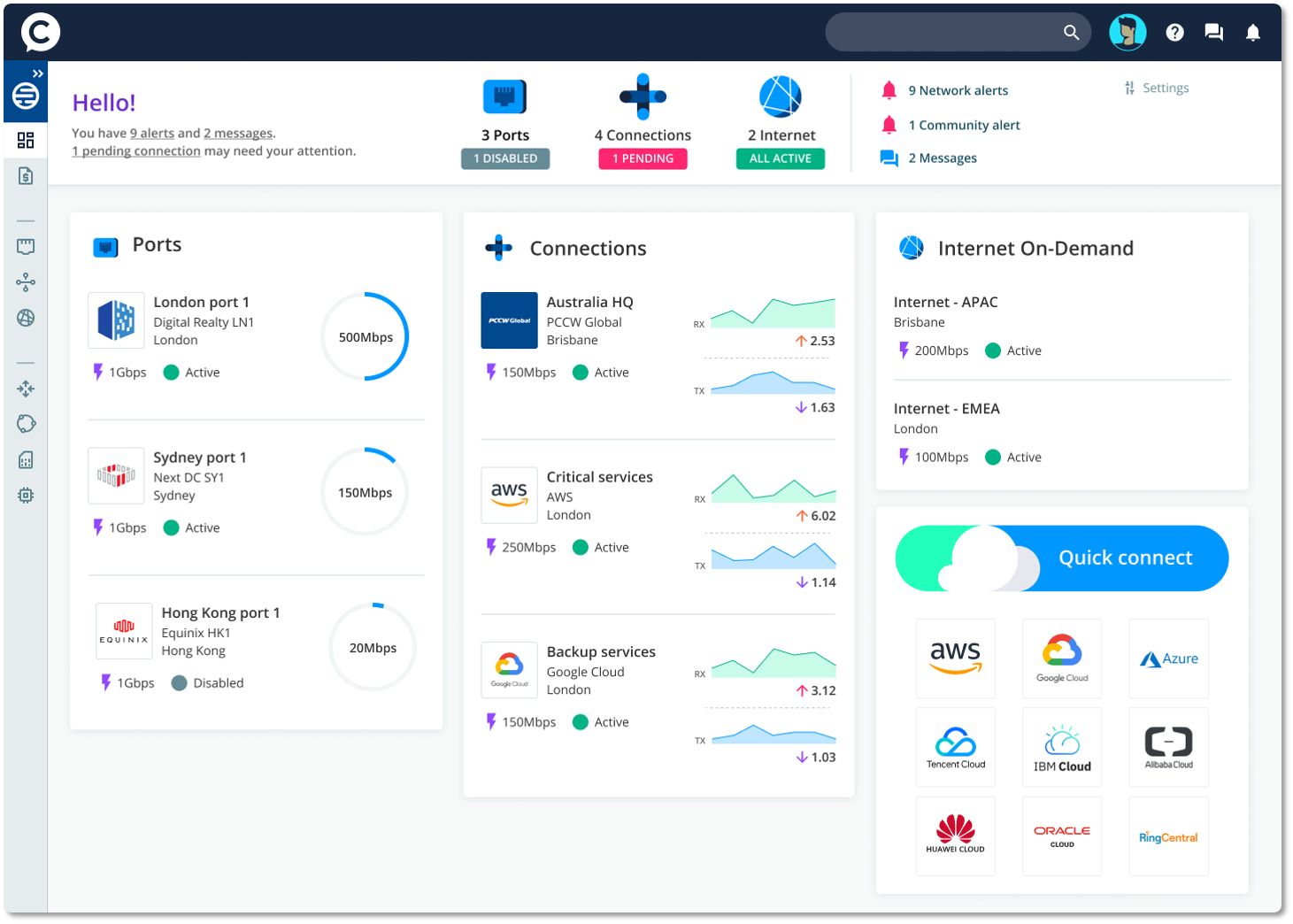Open the dashboard grid icon in sidebar
The width and height of the screenshot is (1293, 924).
pyautogui.click(x=26, y=140)
